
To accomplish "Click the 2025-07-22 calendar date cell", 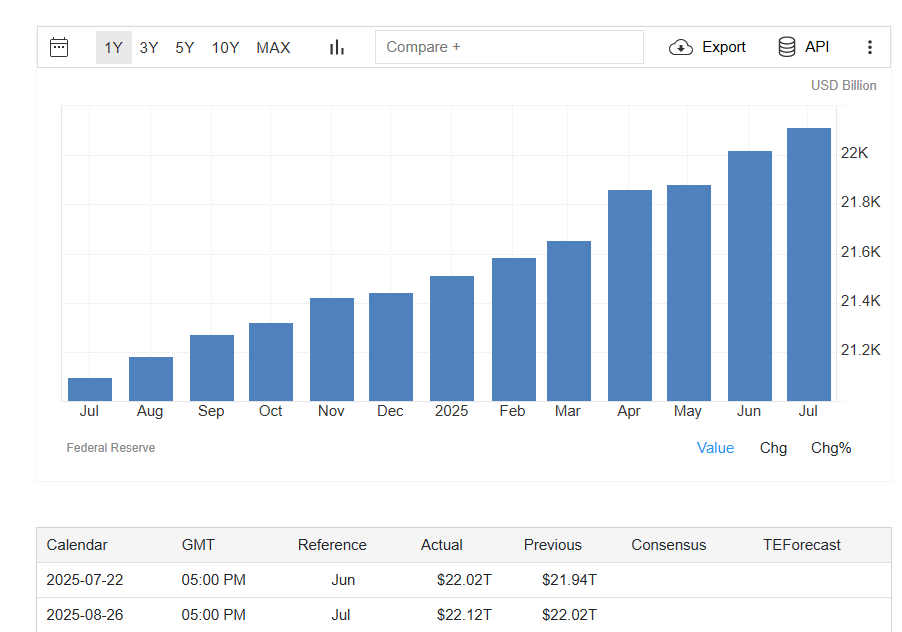I will pyautogui.click(x=85, y=580).
